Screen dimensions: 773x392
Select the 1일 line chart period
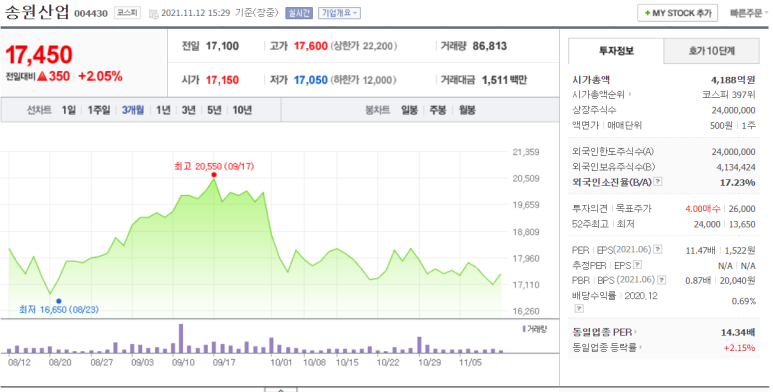tap(69, 110)
